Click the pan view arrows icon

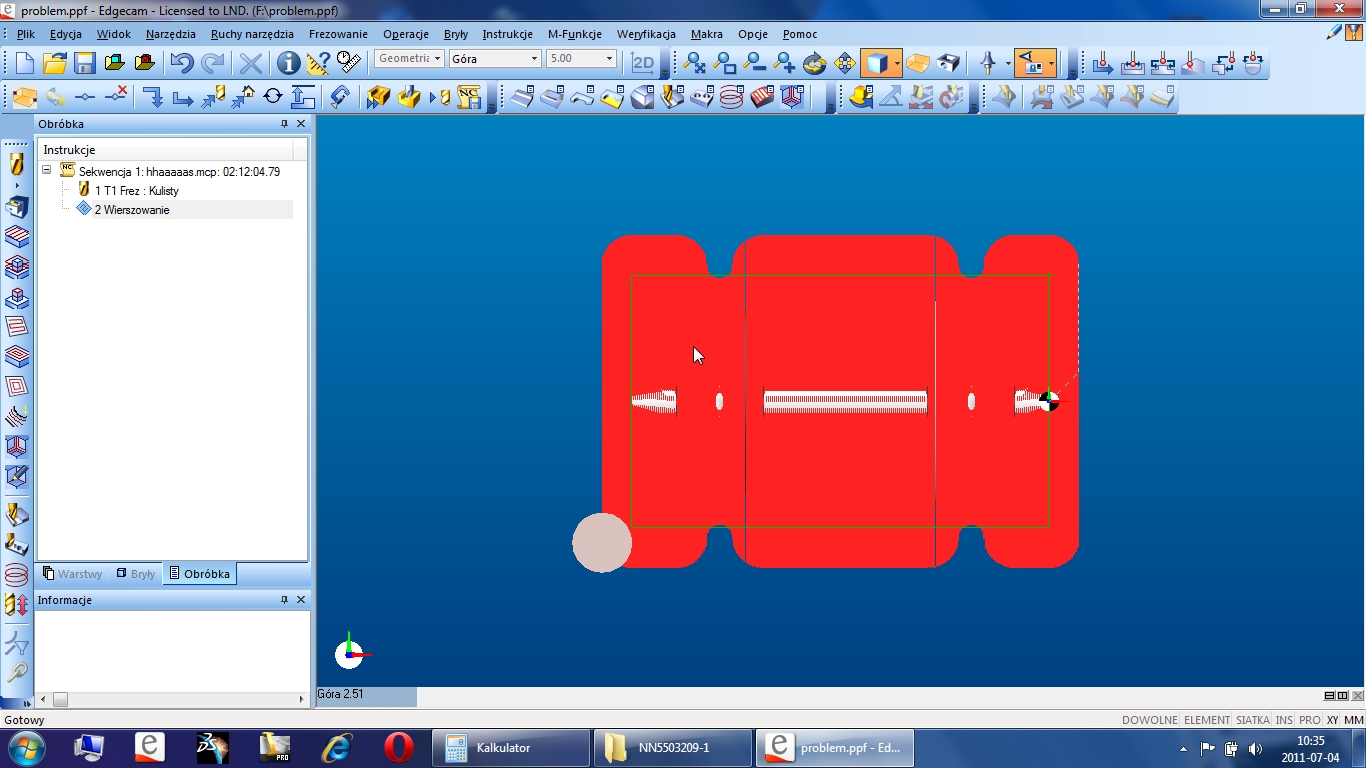click(844, 63)
